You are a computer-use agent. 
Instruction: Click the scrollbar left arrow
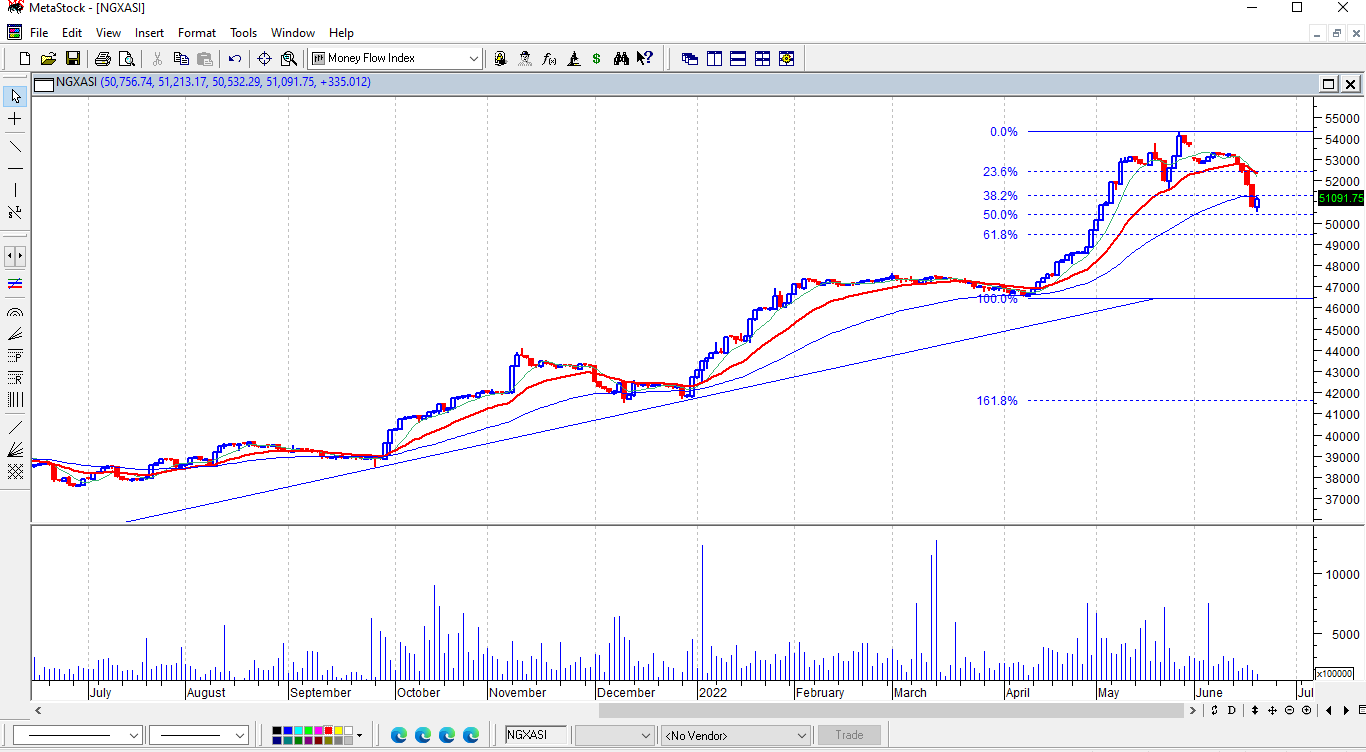click(39, 710)
